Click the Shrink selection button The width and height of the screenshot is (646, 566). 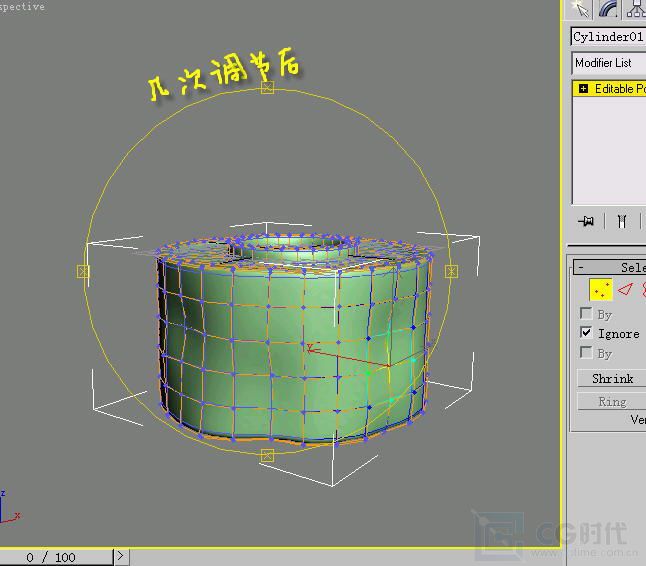click(612, 378)
